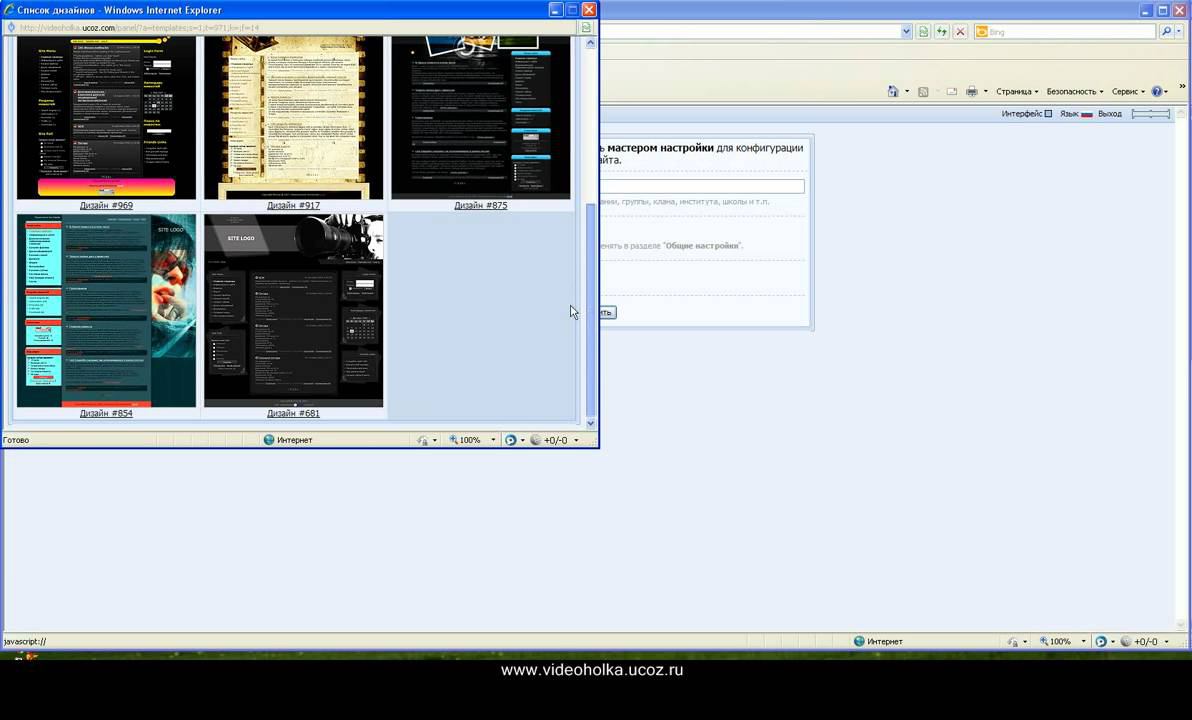Open popup zoom level dropdown arrow
Image resolution: width=1192 pixels, height=720 pixels.
coord(493,440)
